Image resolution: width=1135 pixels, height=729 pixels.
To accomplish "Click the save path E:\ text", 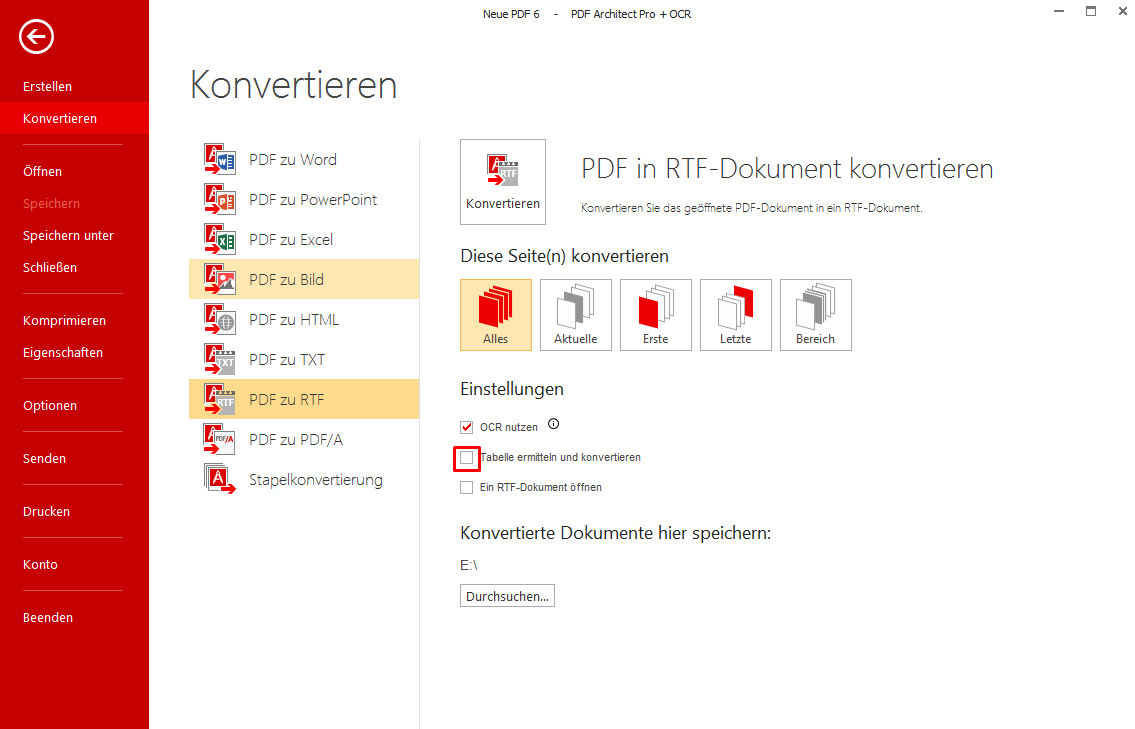I will click(x=469, y=565).
